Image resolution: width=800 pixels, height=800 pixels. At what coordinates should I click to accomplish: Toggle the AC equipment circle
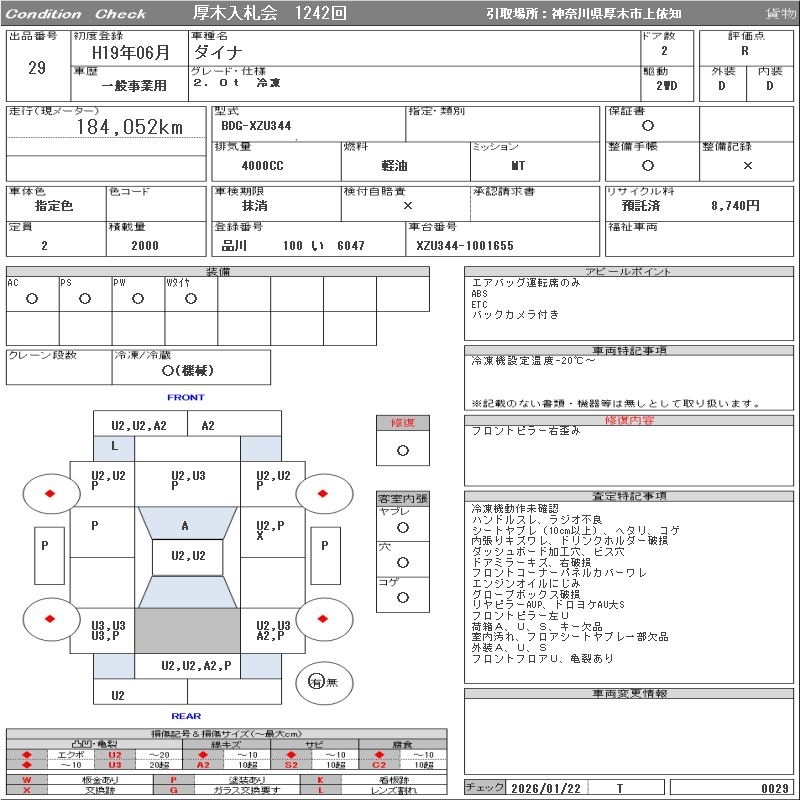(x=31, y=299)
